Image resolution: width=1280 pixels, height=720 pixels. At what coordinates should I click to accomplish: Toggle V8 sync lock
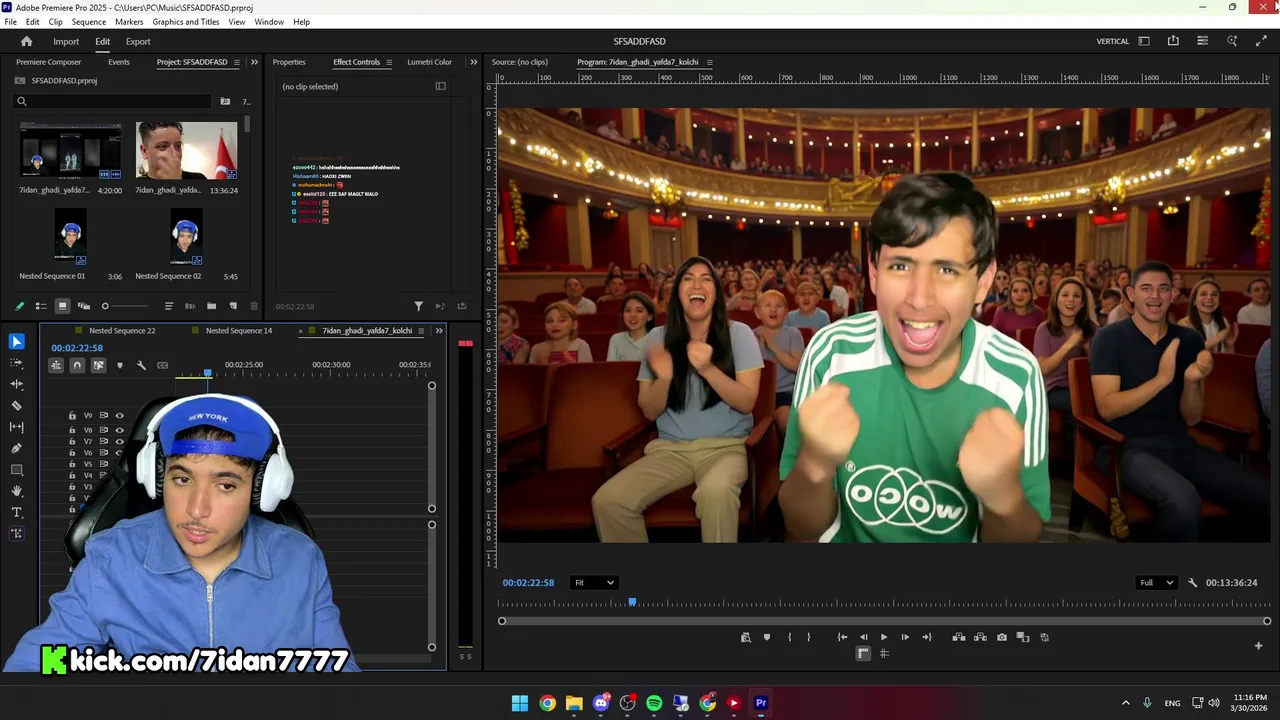coord(103,430)
